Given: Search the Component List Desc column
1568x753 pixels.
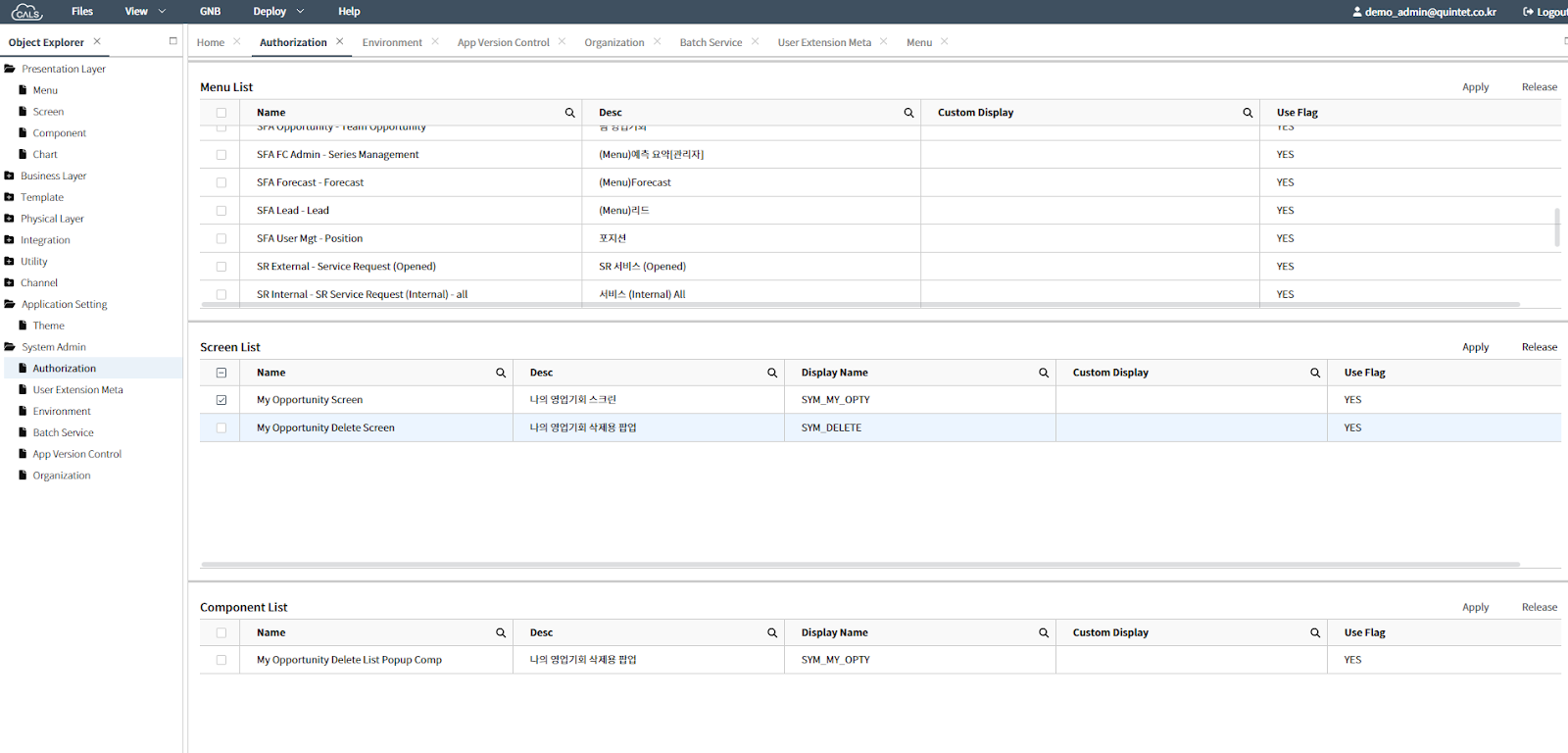Looking at the screenshot, I should pos(772,633).
